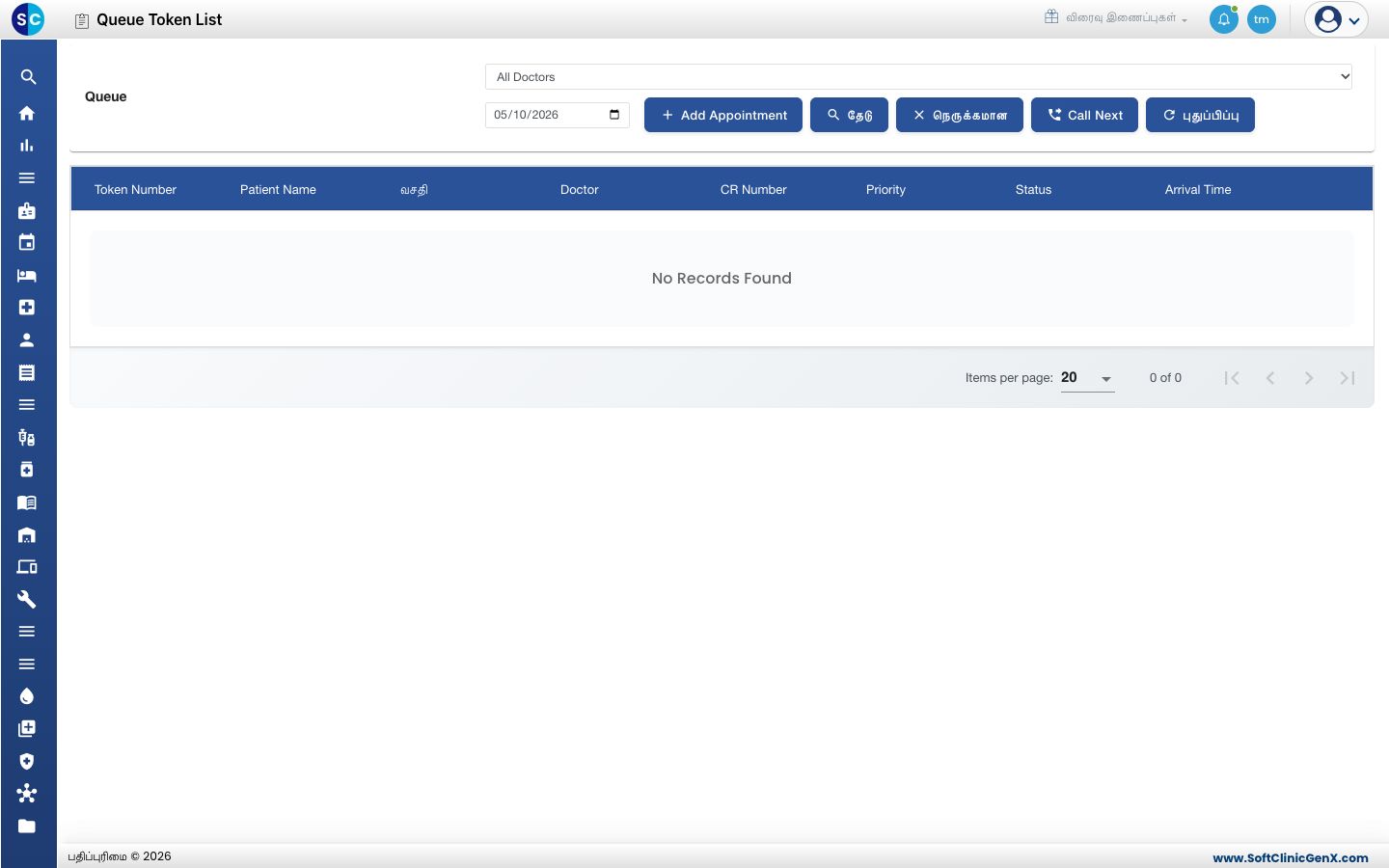
Task: Open the ID badge icon in sidebar
Action: click(27, 210)
